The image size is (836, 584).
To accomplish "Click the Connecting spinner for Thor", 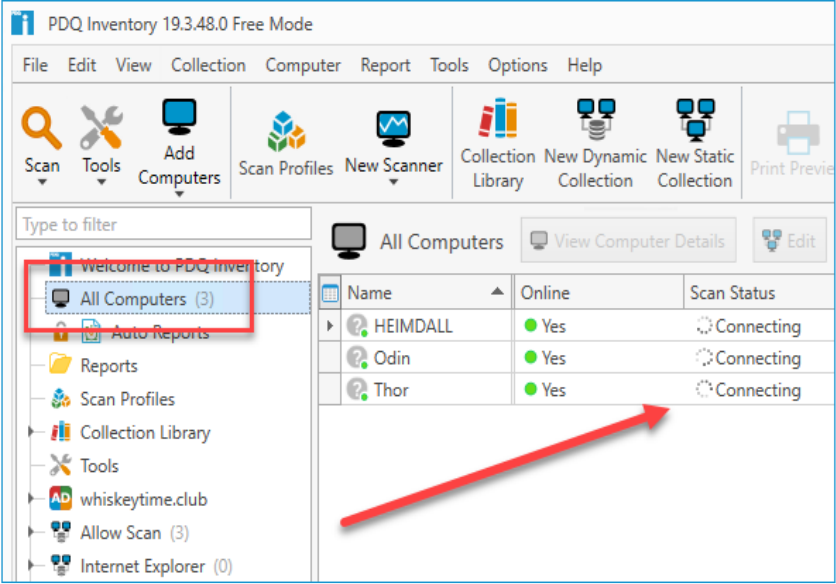I will coord(704,389).
